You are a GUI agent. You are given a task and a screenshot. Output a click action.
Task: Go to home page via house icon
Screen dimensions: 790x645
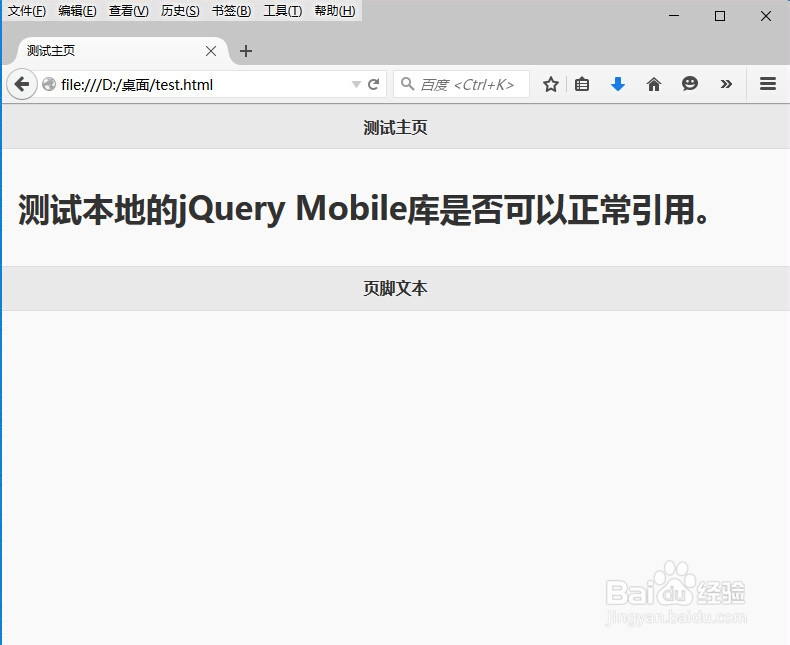[654, 84]
